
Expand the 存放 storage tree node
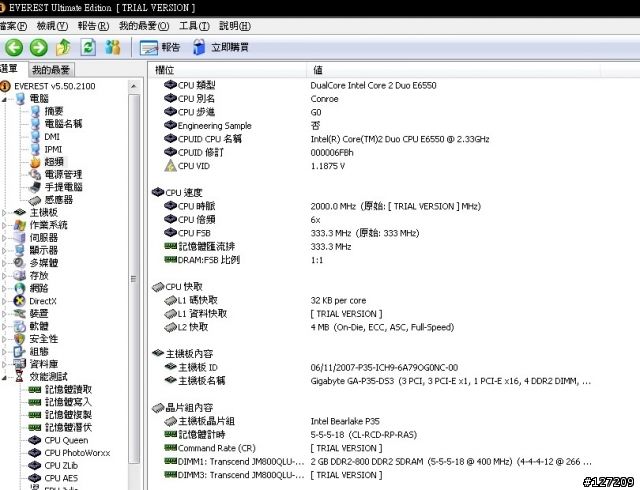tap(4, 276)
